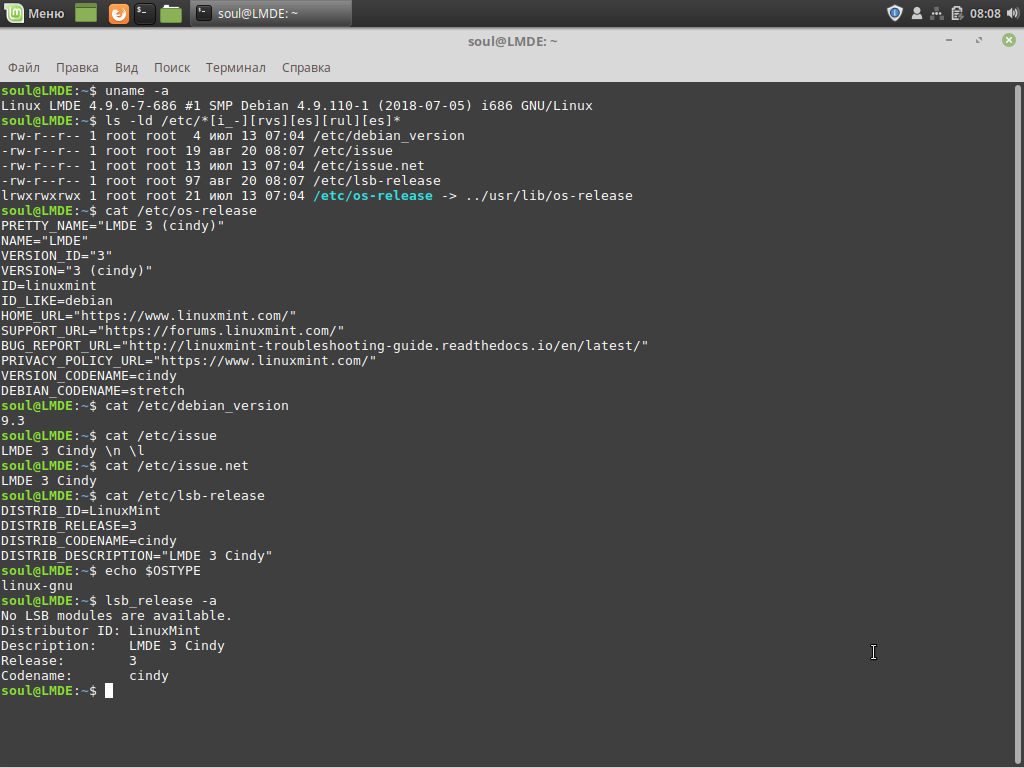1024x768 pixels.
Task: Click the VERSION_ID="3" line
Action: point(56,256)
